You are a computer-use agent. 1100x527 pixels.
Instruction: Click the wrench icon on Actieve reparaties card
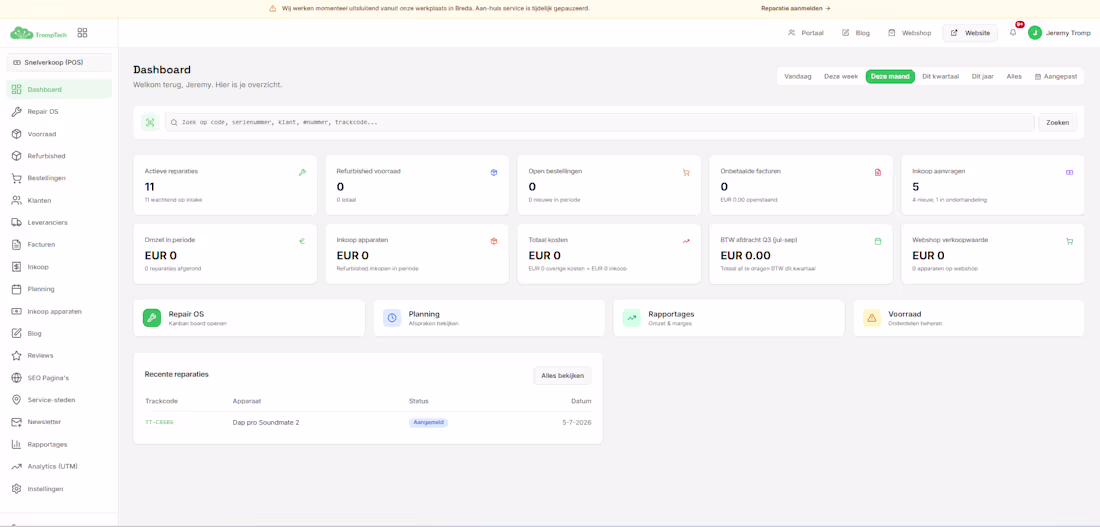pos(302,172)
